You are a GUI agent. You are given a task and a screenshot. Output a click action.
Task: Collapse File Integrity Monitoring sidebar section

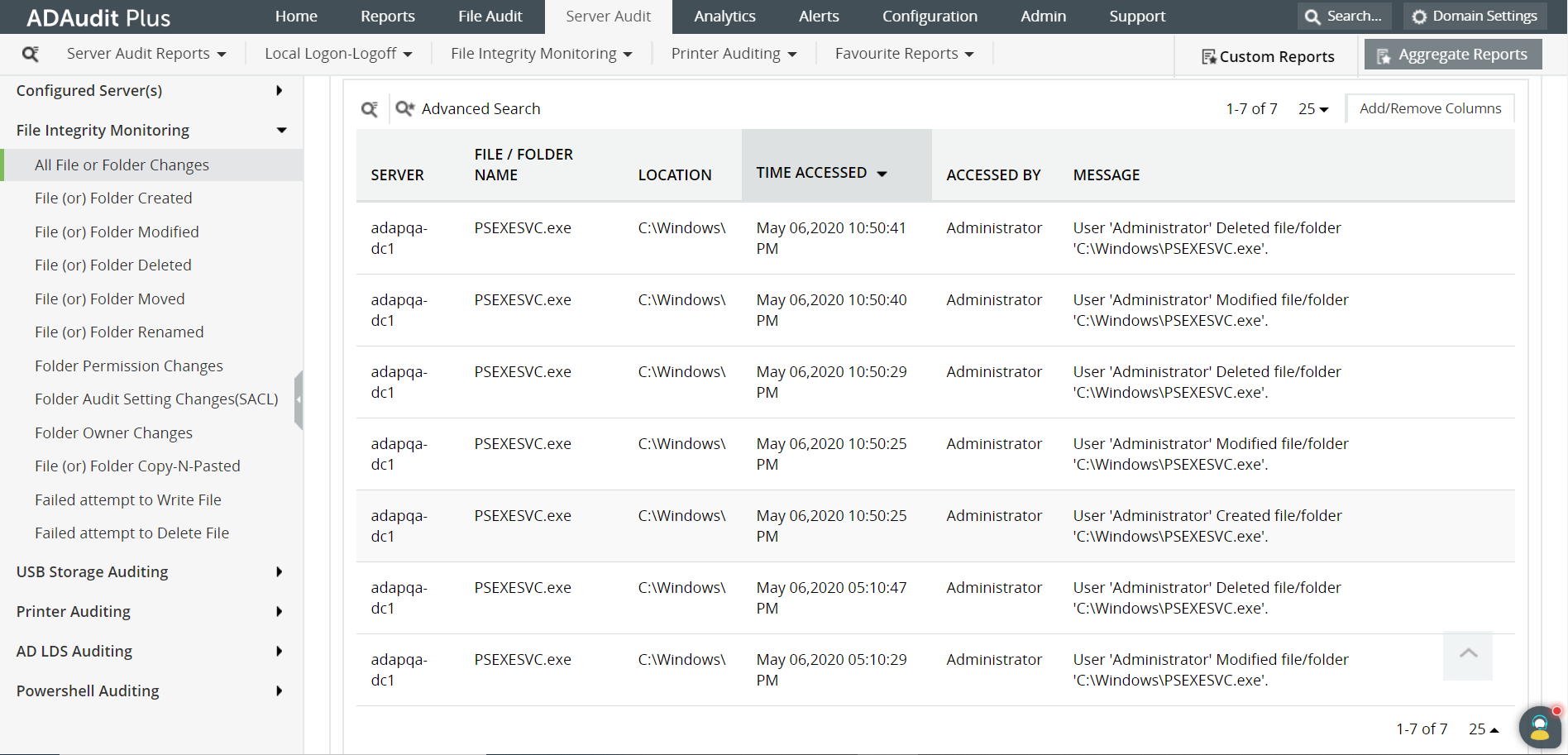pos(281,130)
